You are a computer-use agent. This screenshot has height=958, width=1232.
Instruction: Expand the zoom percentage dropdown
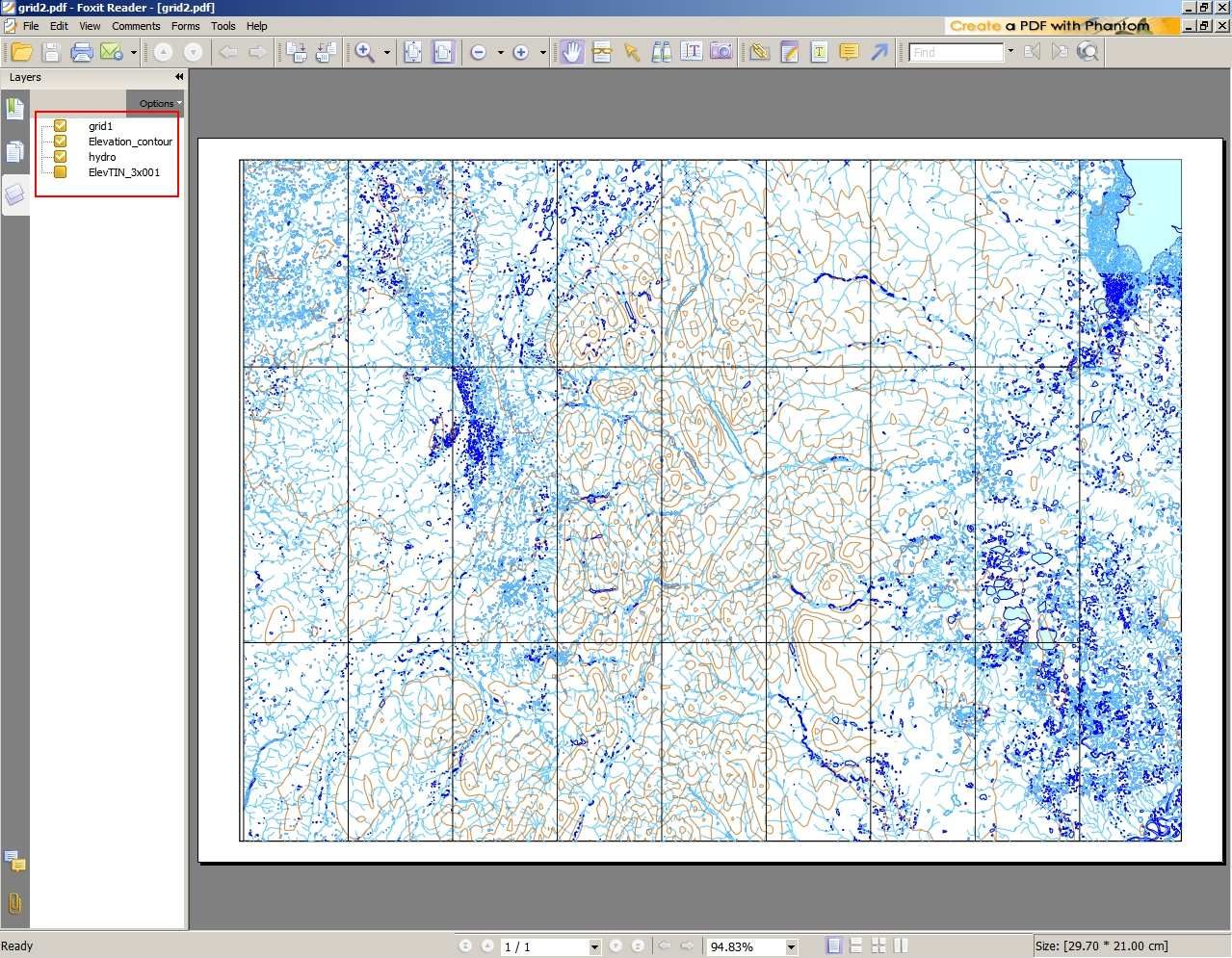tap(791, 947)
